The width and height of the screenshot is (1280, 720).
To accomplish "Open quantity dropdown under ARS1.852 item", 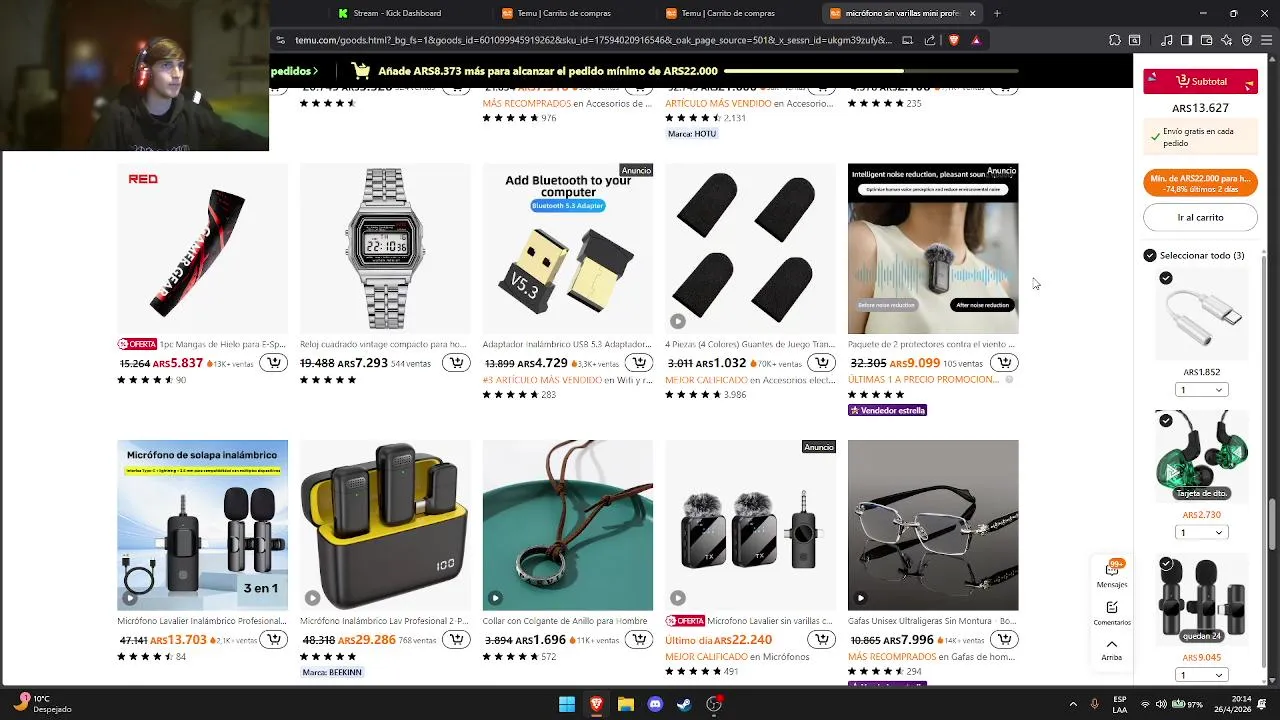I will click(1201, 390).
